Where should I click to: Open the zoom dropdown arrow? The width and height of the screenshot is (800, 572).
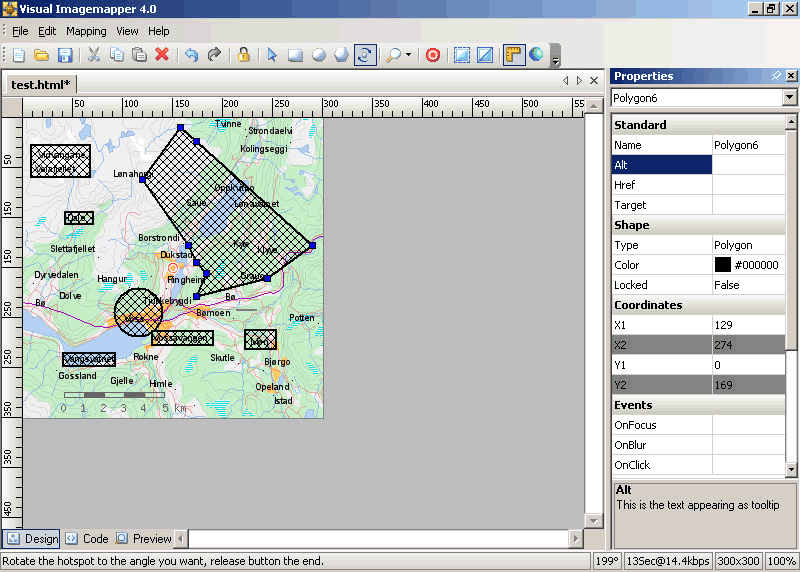tap(409, 55)
